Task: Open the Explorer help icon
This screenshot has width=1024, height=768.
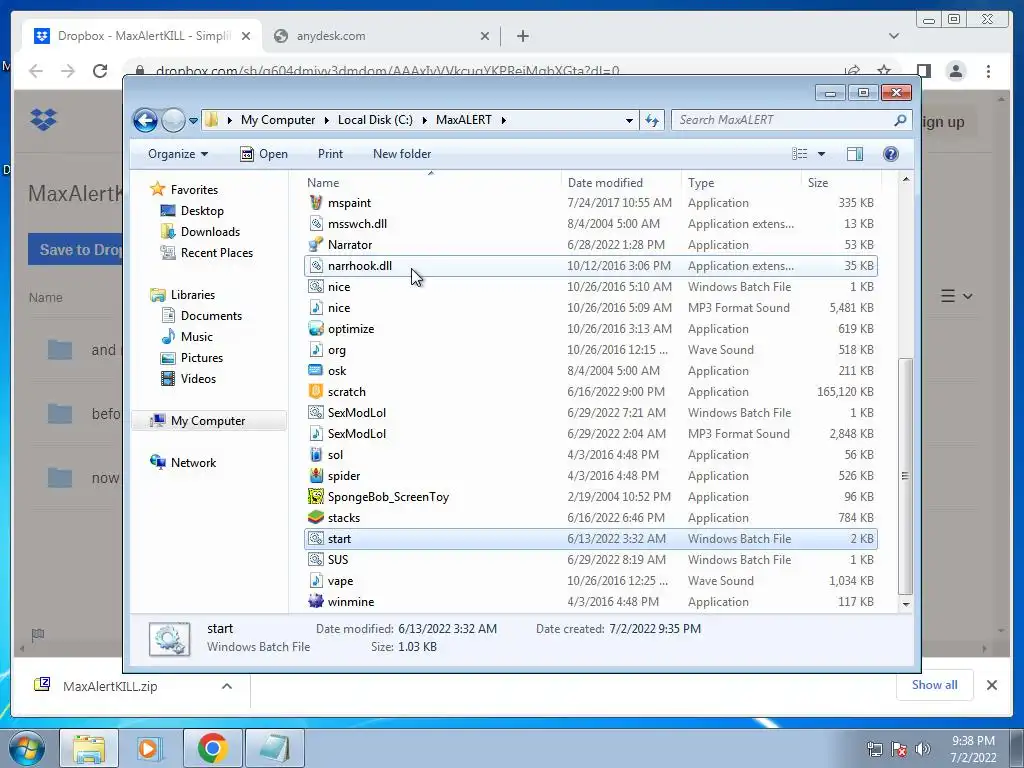Action: click(x=890, y=154)
